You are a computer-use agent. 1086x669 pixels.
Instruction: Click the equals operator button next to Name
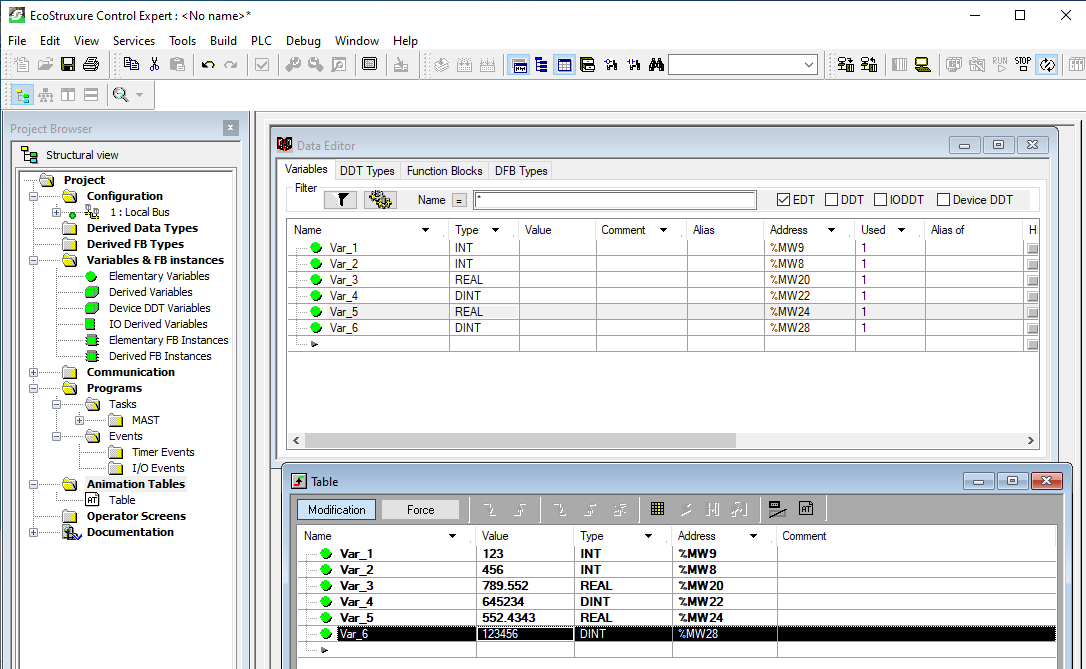(459, 200)
